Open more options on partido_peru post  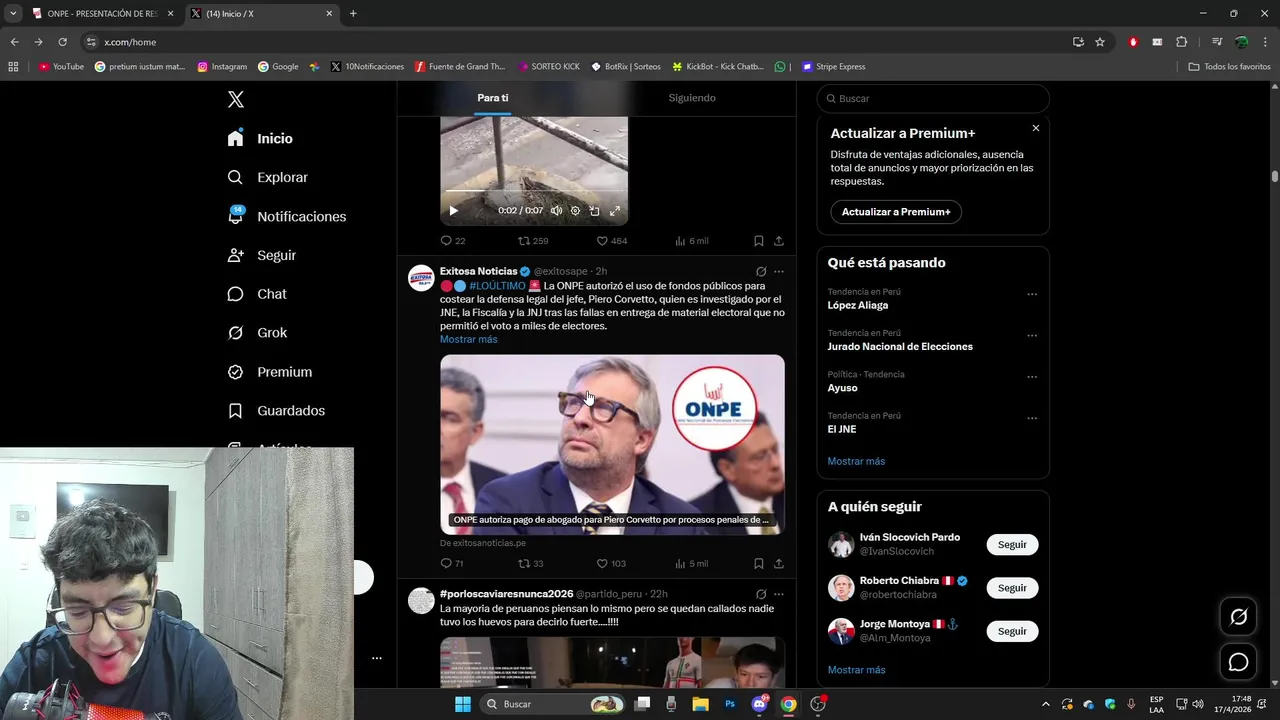(779, 594)
